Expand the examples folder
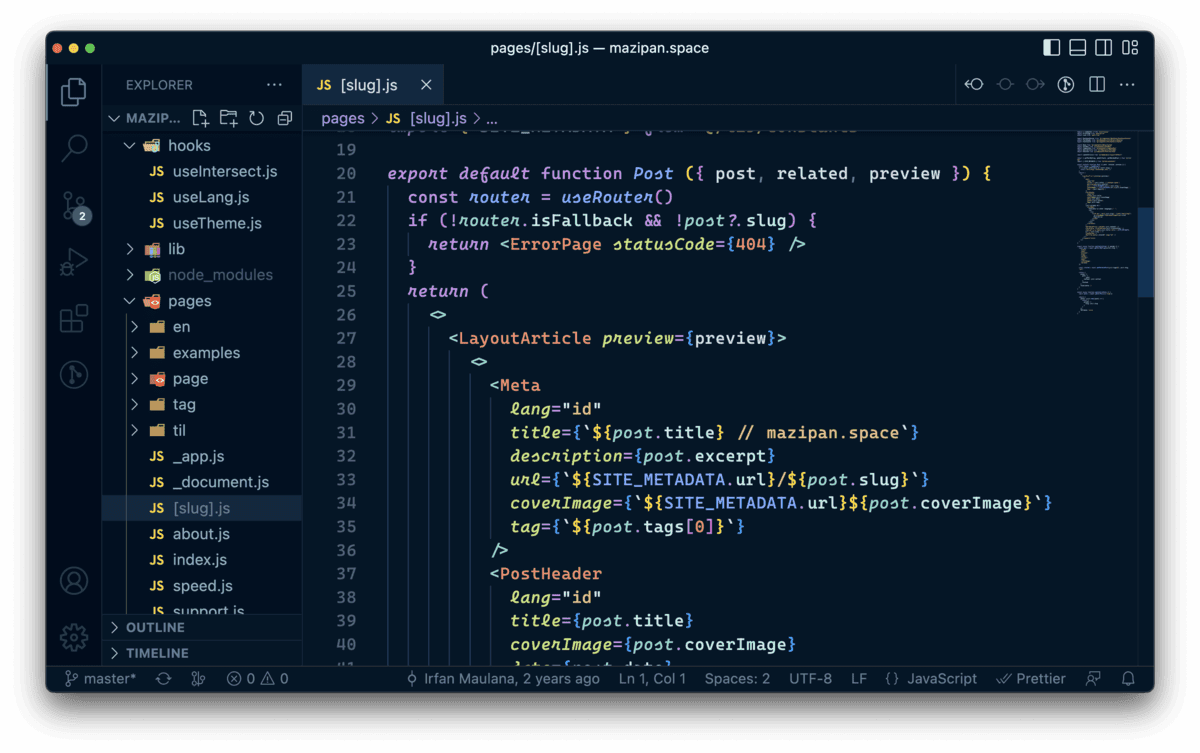 [x=202, y=353]
